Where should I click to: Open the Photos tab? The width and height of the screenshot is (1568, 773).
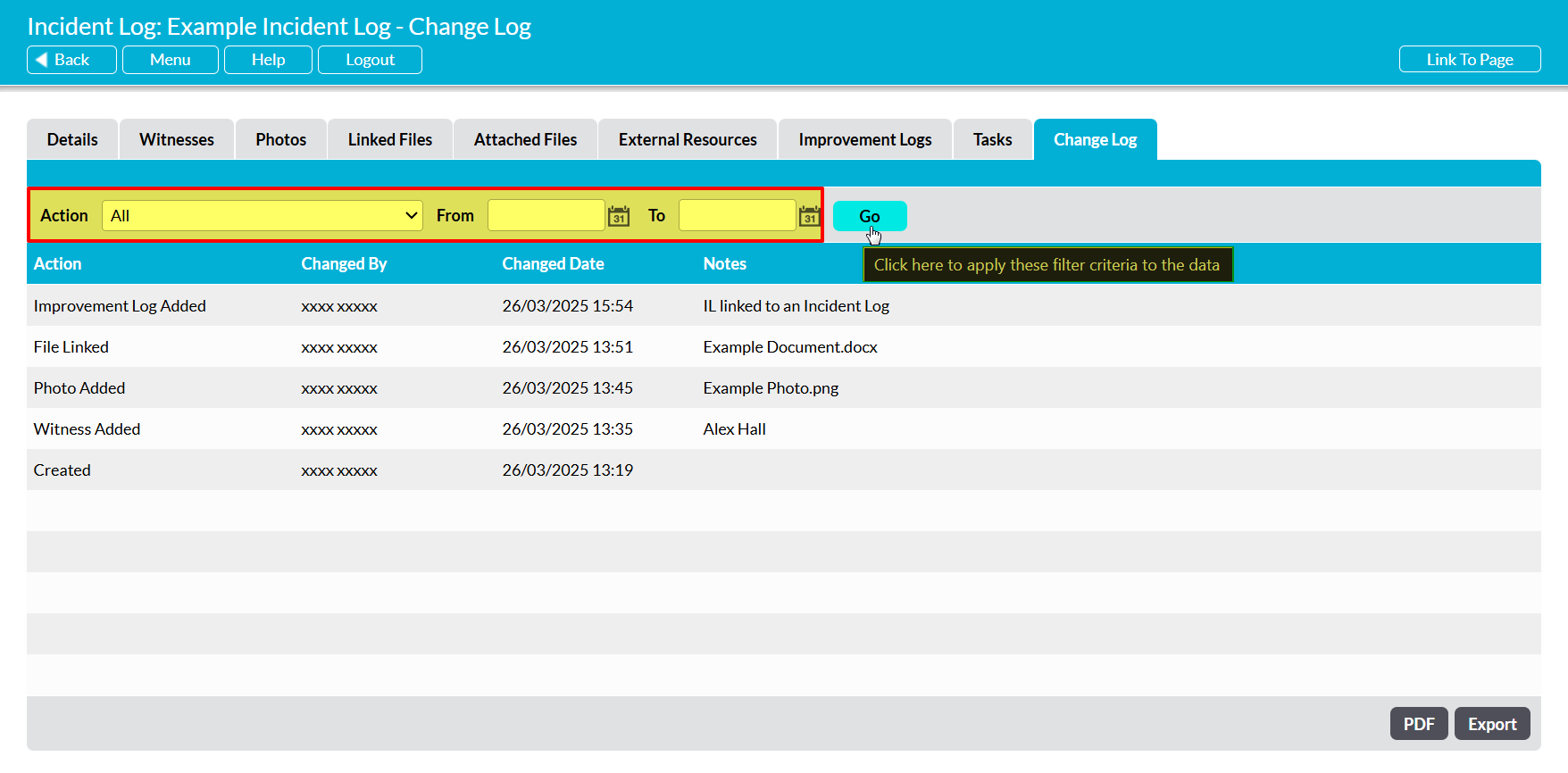[281, 139]
